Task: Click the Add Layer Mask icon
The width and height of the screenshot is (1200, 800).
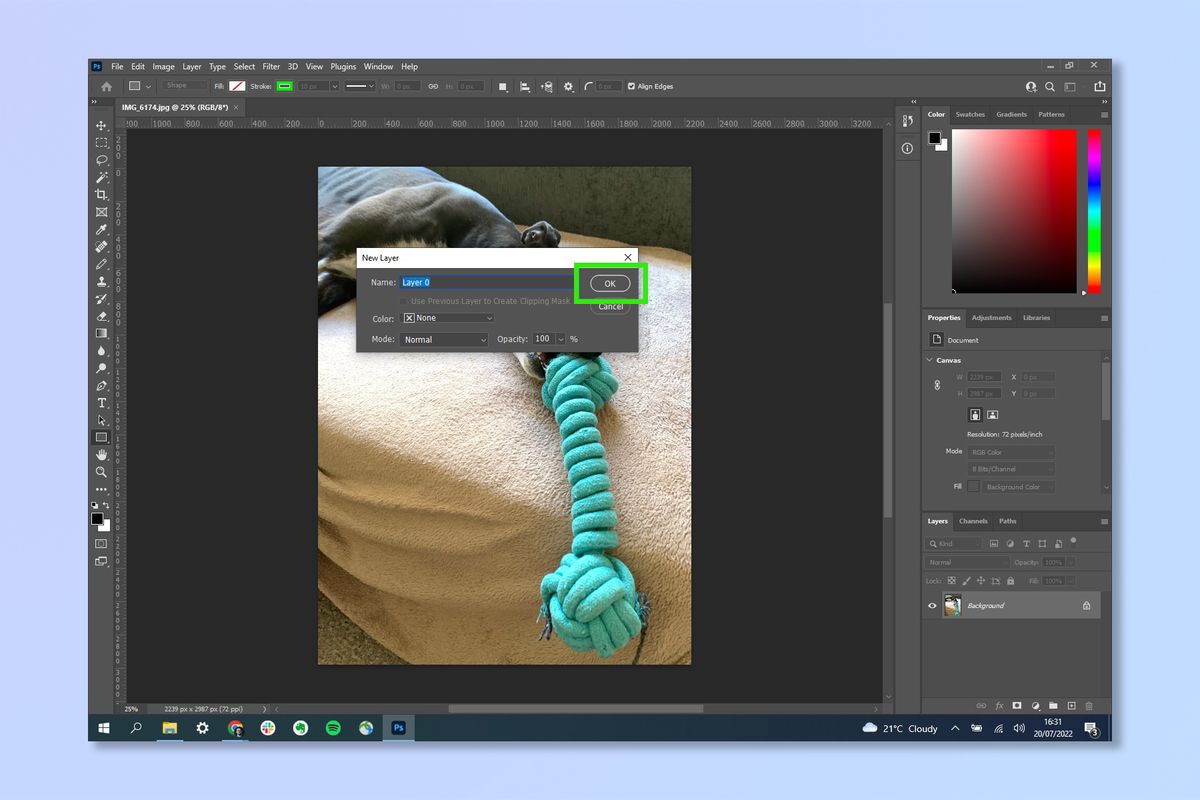Action: pos(1016,705)
